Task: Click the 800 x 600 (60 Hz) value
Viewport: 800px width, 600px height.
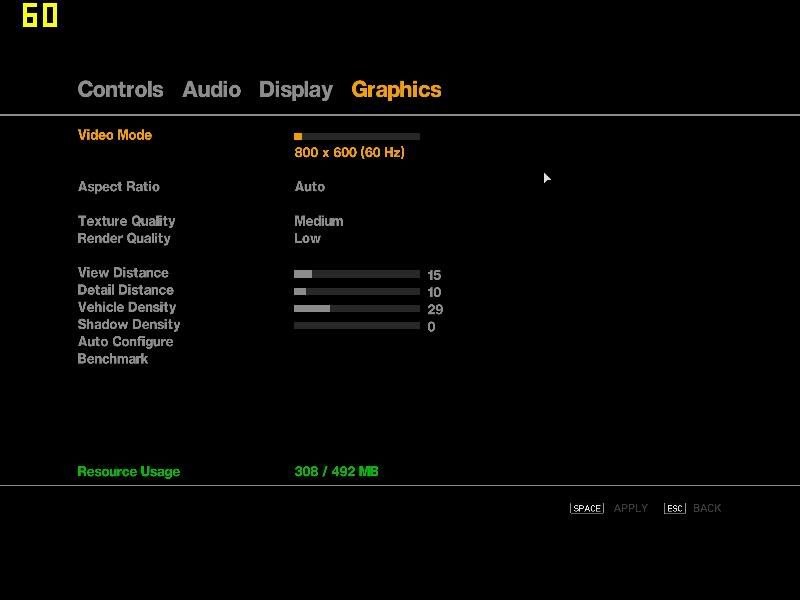Action: click(x=349, y=152)
